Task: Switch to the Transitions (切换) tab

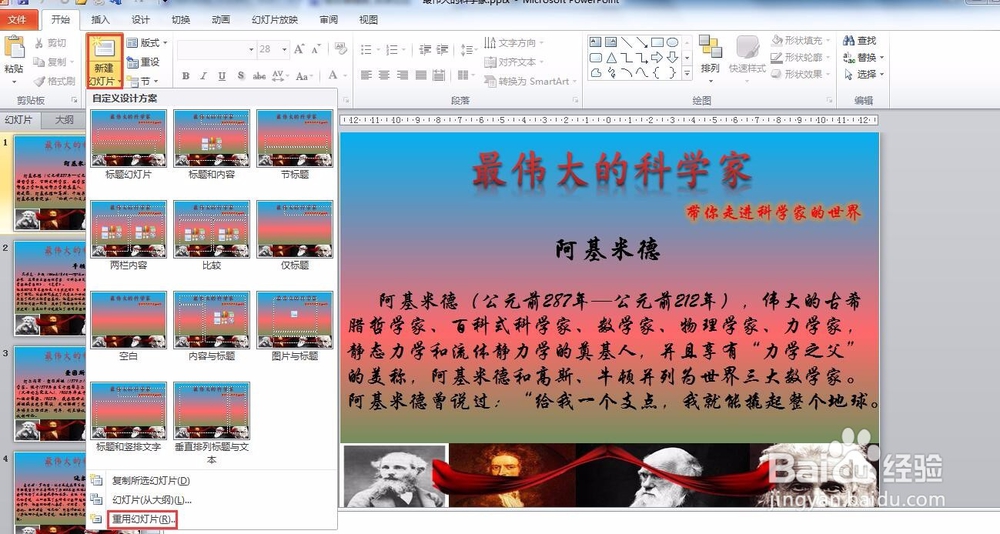Action: (180, 20)
